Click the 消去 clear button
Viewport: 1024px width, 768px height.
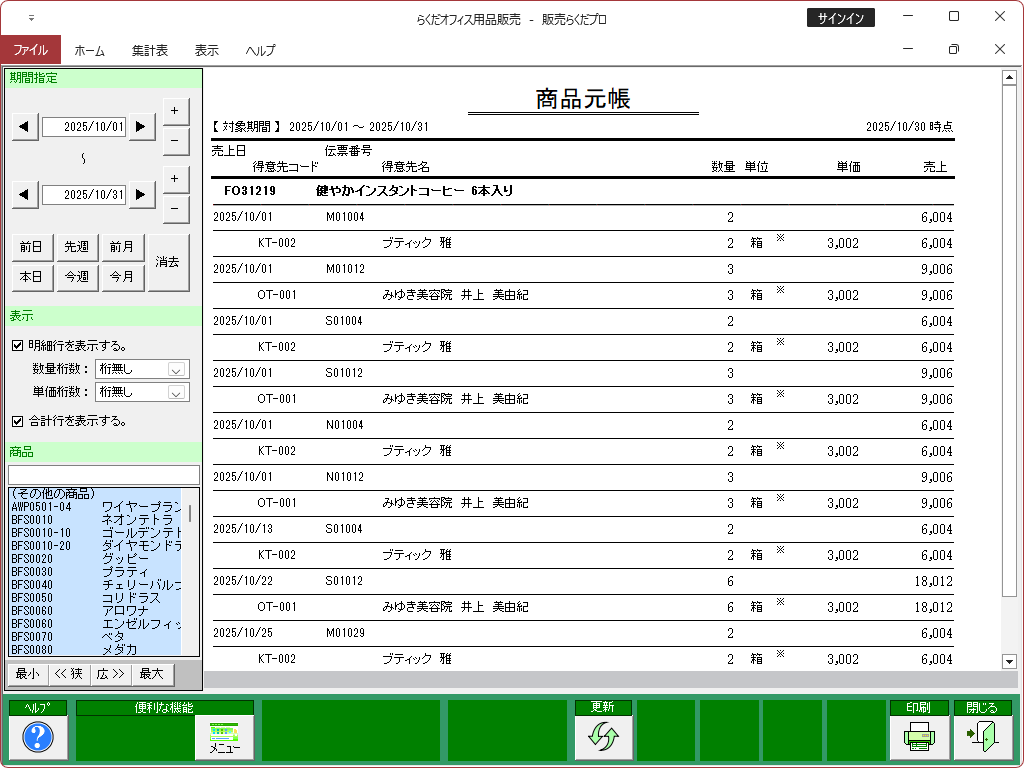[168, 262]
